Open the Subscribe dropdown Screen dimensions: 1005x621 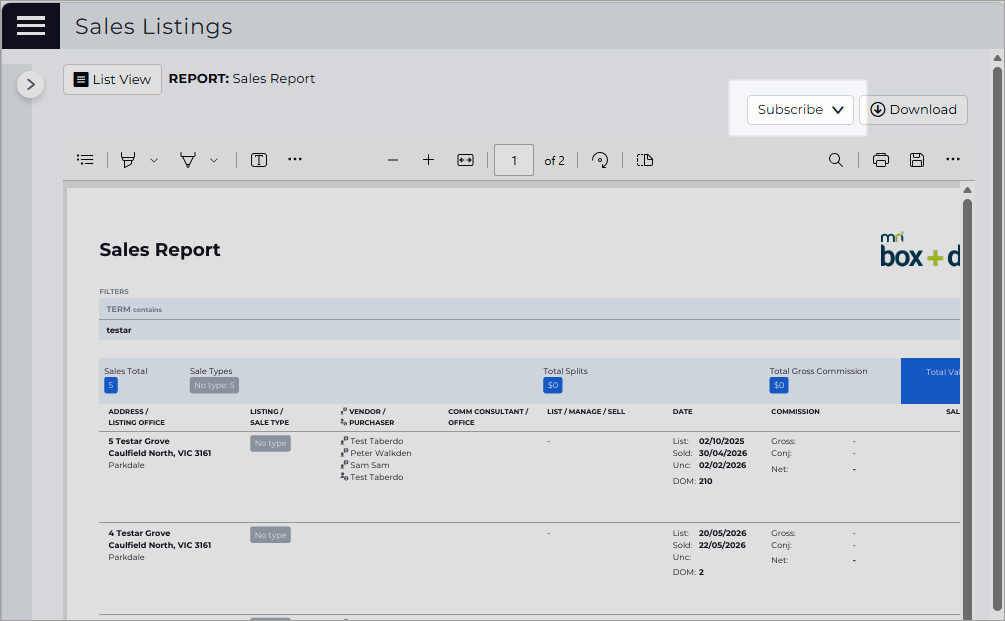(x=800, y=110)
